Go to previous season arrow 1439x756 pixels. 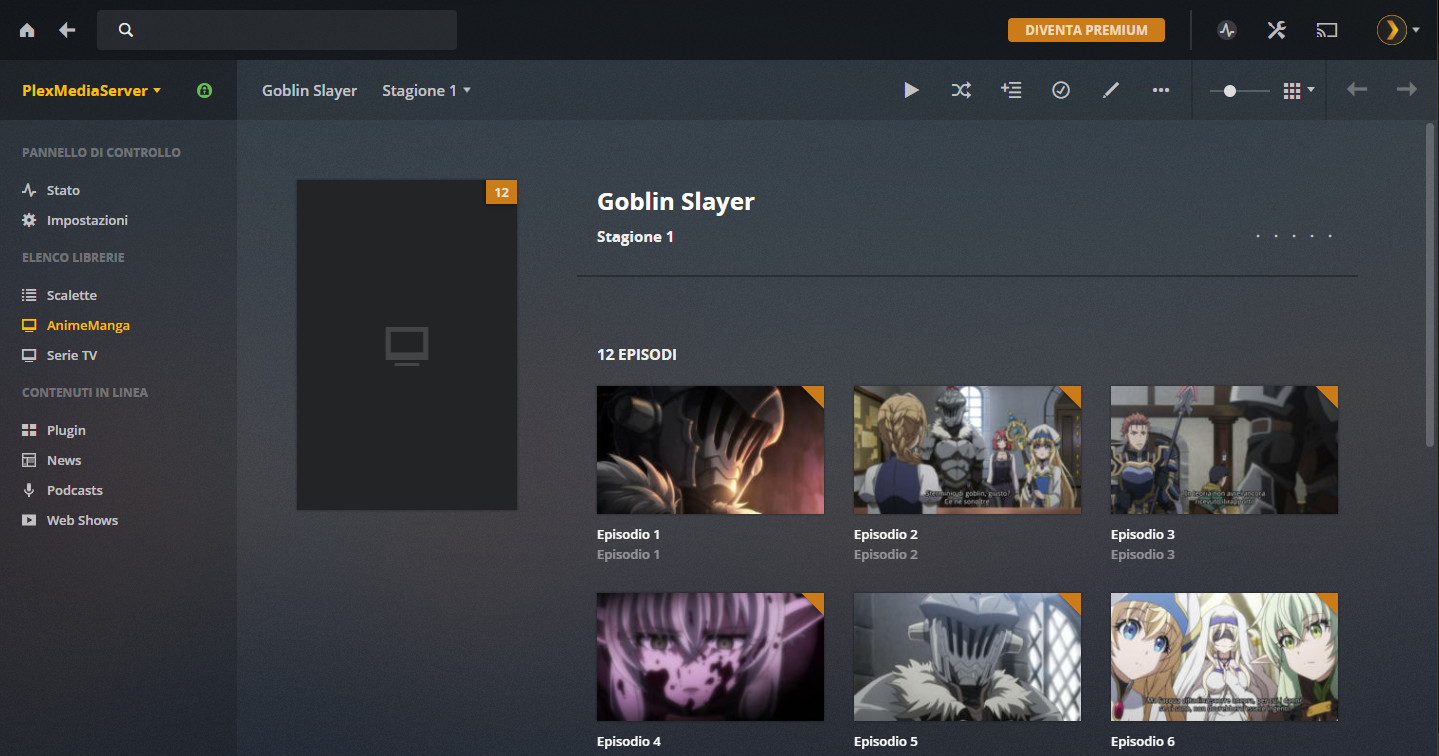pos(1357,90)
